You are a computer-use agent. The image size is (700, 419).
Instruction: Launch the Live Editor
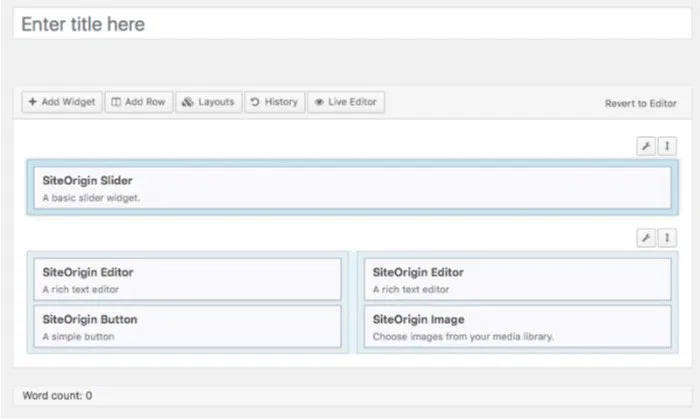click(346, 102)
